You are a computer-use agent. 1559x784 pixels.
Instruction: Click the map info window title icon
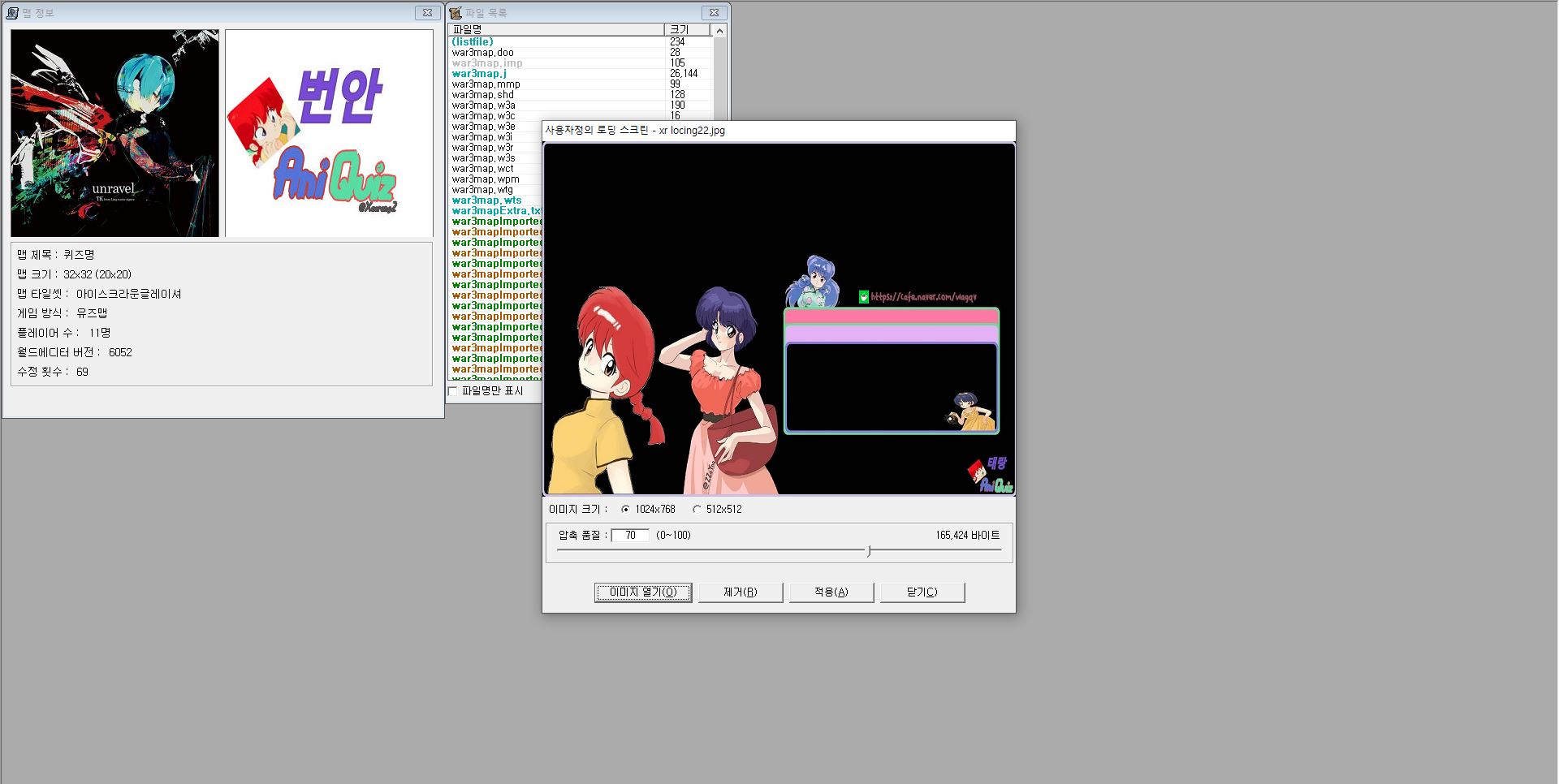12,13
